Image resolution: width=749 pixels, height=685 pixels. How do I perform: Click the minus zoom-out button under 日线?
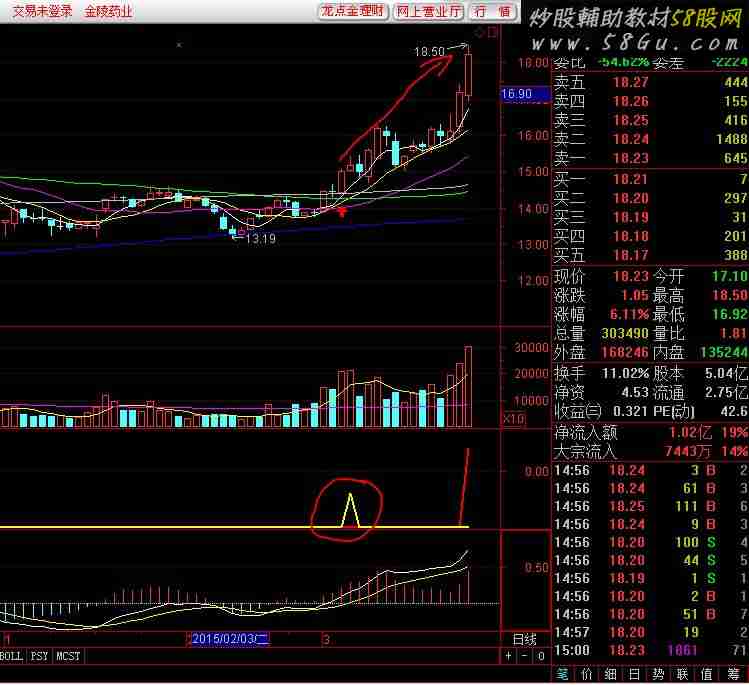tap(524, 656)
